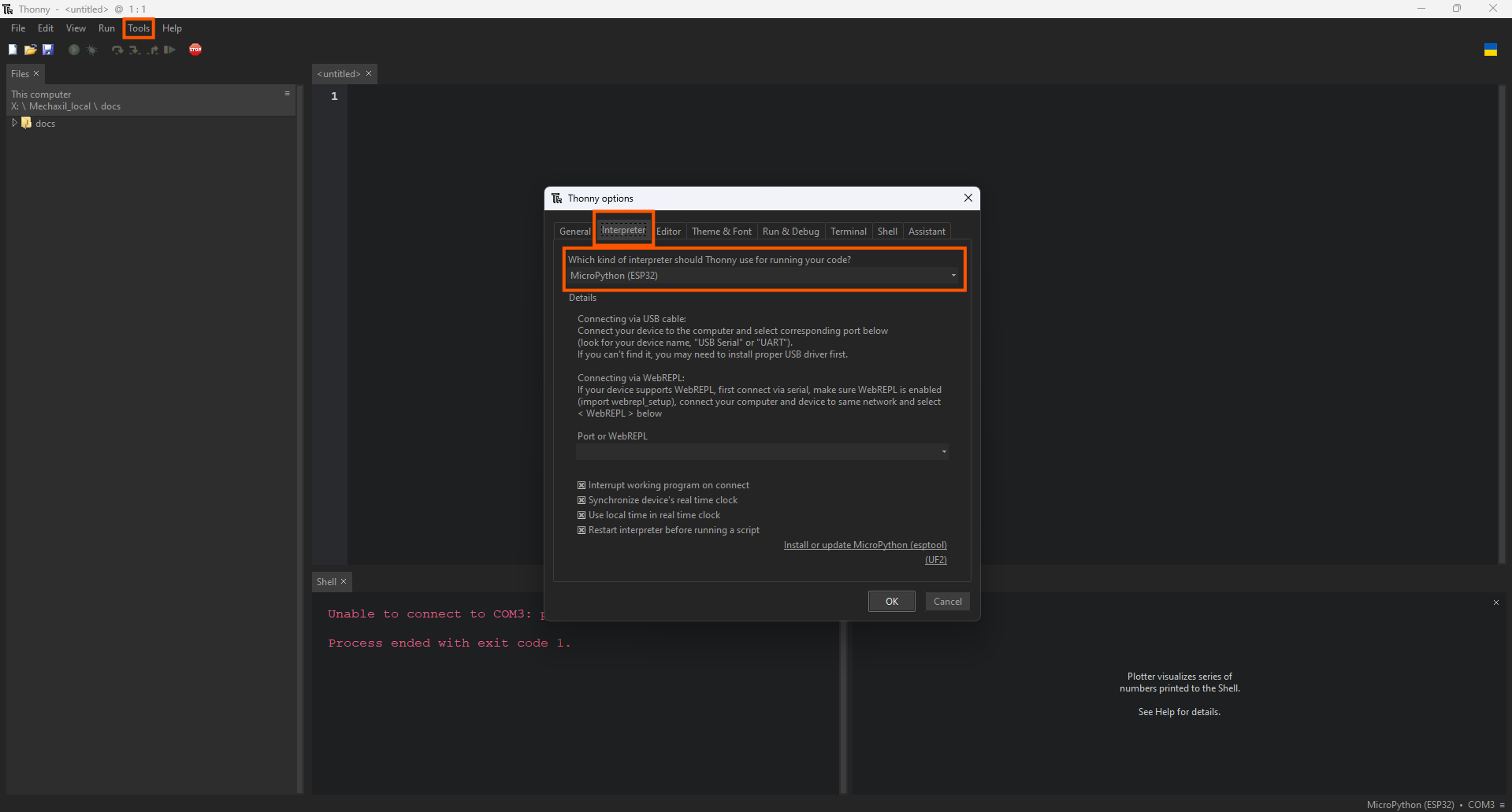The height and width of the screenshot is (812, 1512).
Task: Confirm options with the OK button
Action: (892, 602)
